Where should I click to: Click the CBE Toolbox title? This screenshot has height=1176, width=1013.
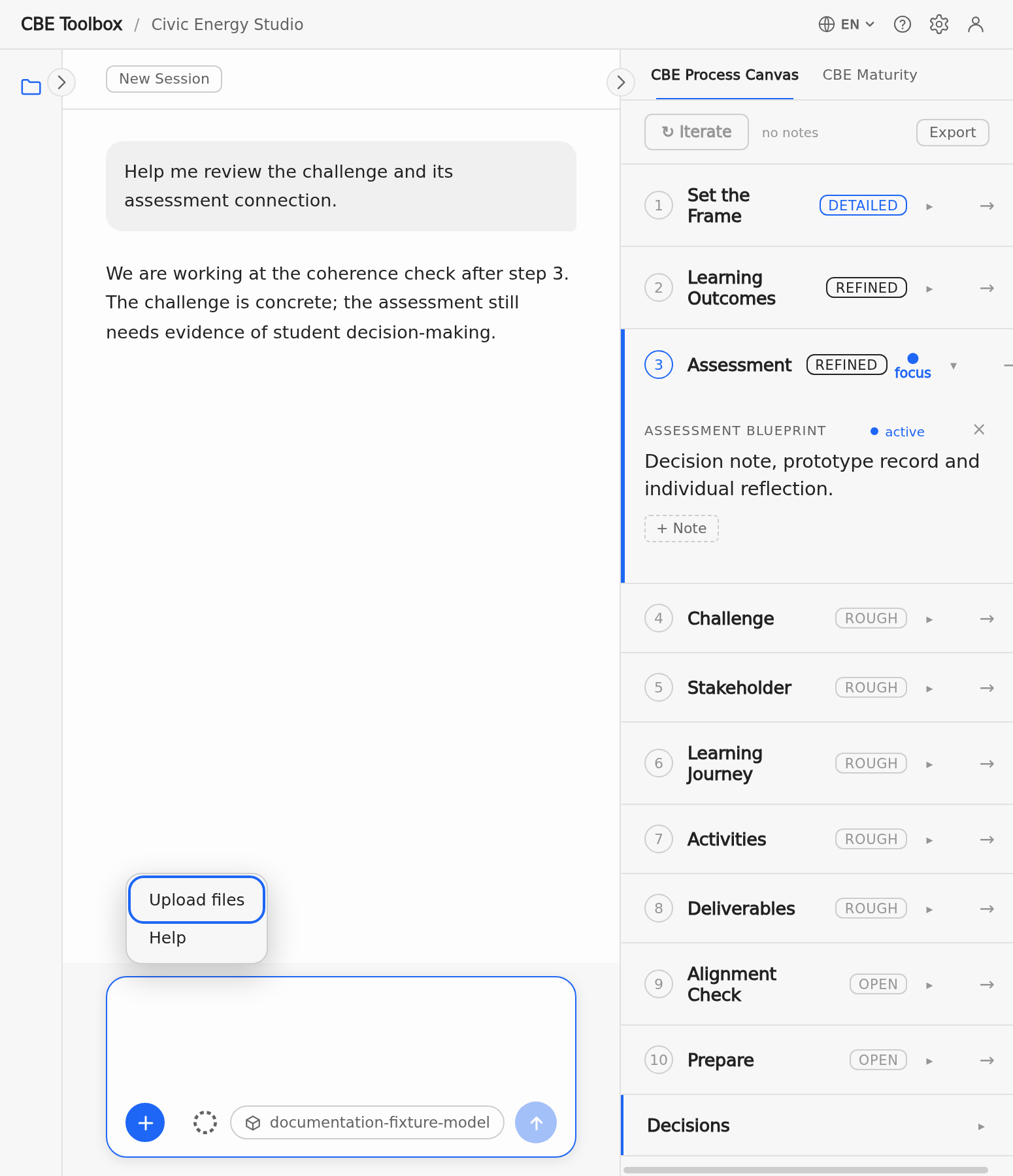click(71, 24)
